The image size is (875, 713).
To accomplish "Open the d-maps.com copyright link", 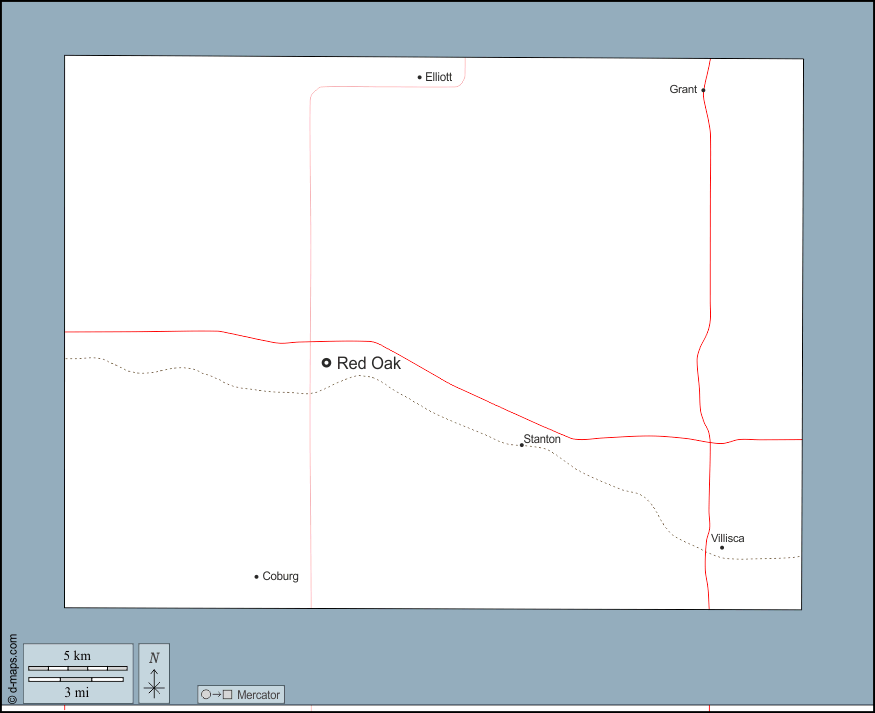I will [x=12, y=669].
